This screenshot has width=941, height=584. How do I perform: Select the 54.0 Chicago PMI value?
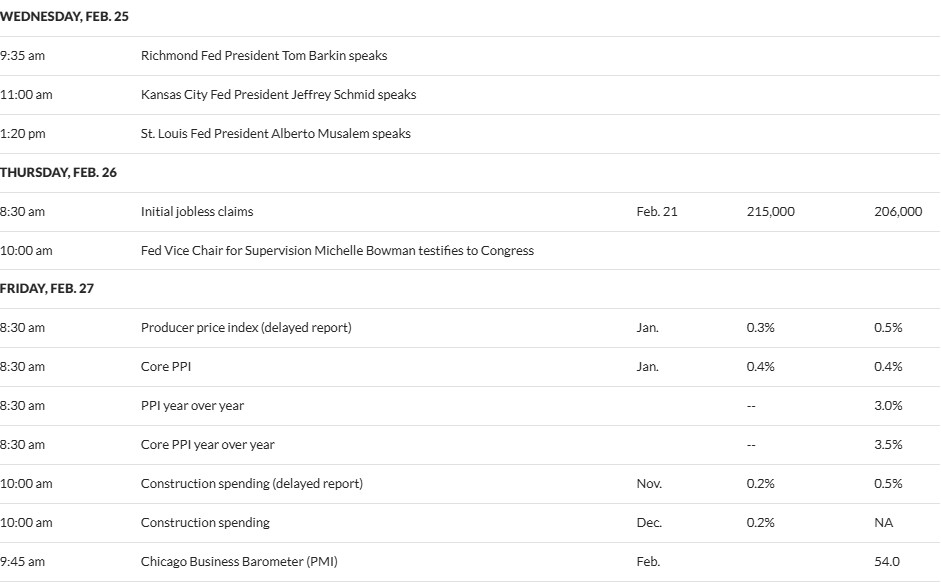pyautogui.click(x=886, y=562)
